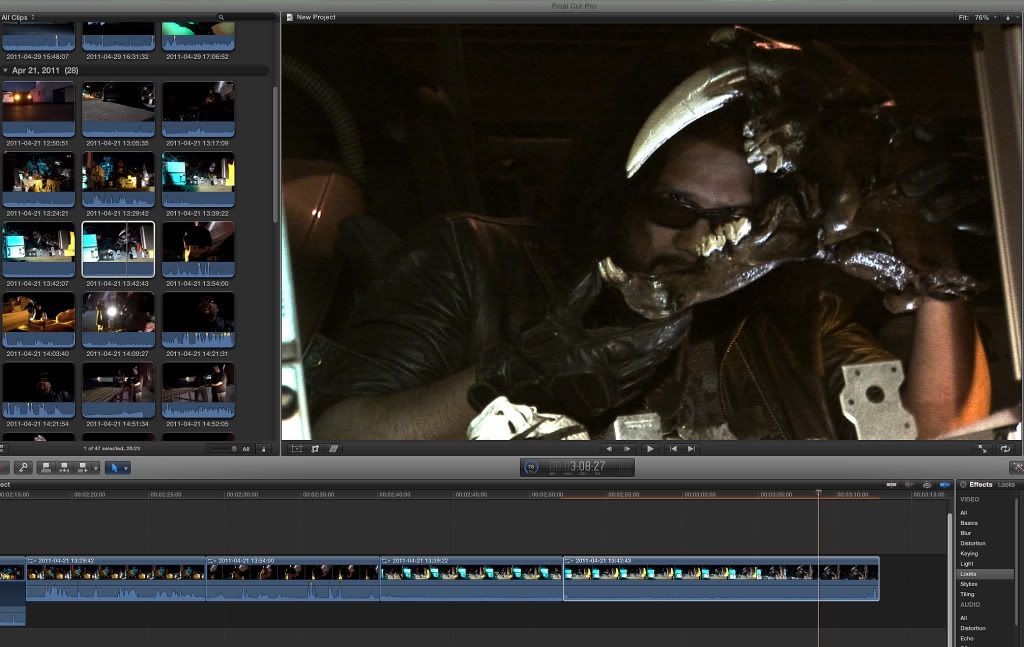Open clip appearance options in the browser
Image resolution: width=1024 pixels, height=647 pixels.
point(264,449)
